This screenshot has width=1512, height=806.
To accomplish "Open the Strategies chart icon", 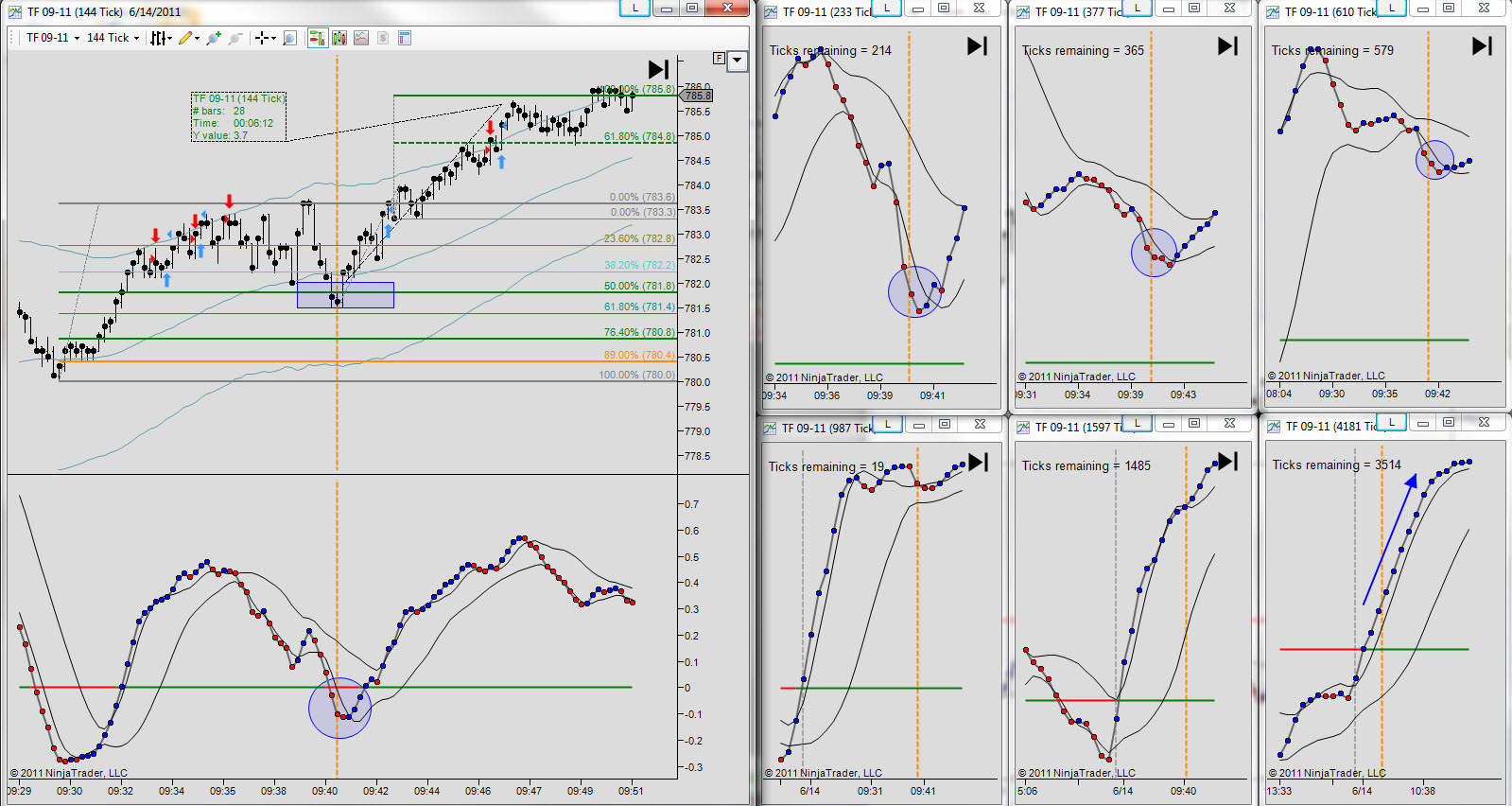I will (x=361, y=38).
